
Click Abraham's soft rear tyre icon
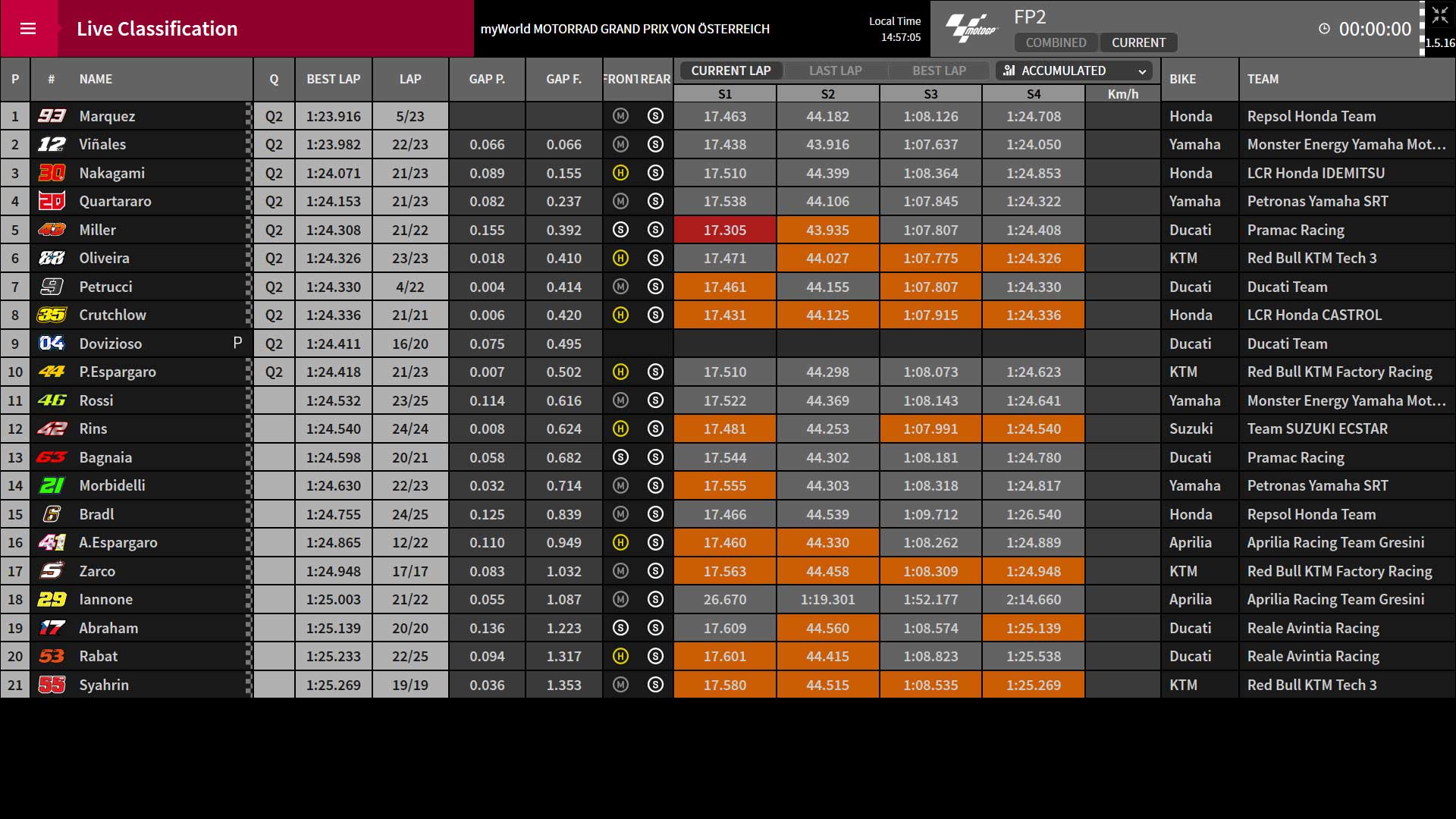[656, 628]
